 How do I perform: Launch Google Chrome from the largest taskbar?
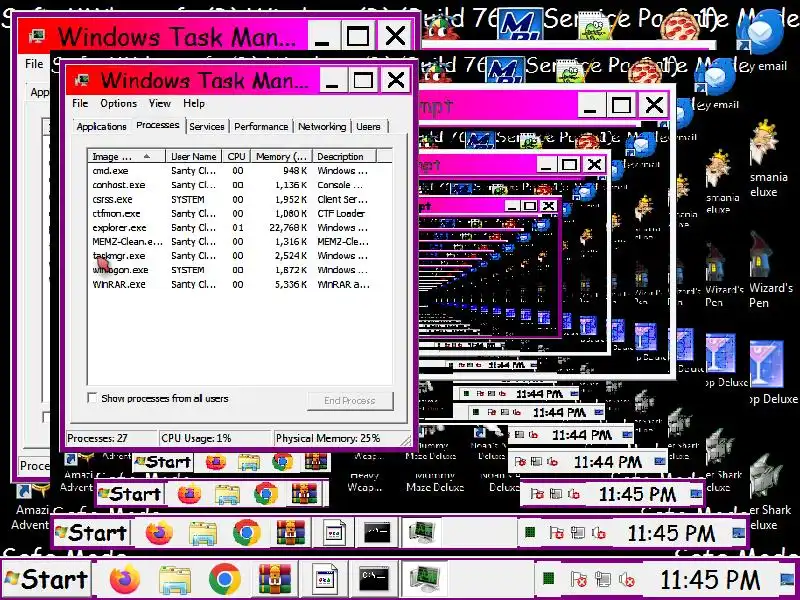coord(224,580)
